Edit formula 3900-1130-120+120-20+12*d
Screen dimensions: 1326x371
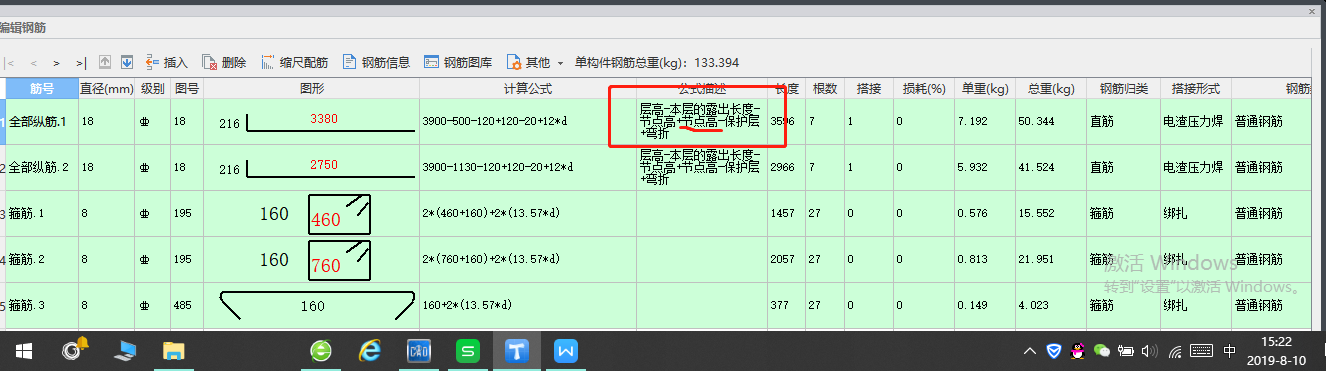tap(528, 168)
